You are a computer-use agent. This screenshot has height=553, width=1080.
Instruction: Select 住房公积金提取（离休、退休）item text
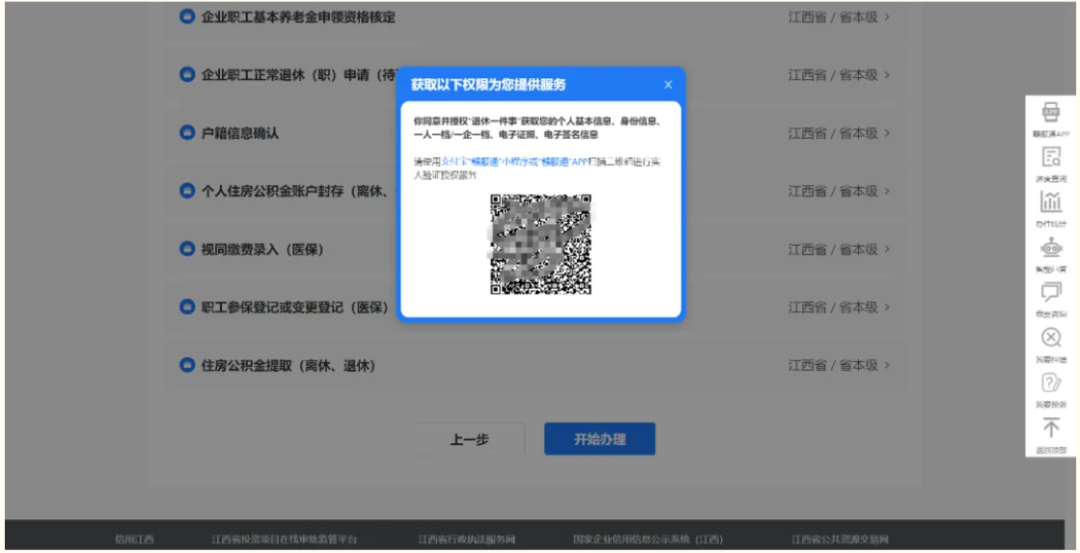pos(288,365)
